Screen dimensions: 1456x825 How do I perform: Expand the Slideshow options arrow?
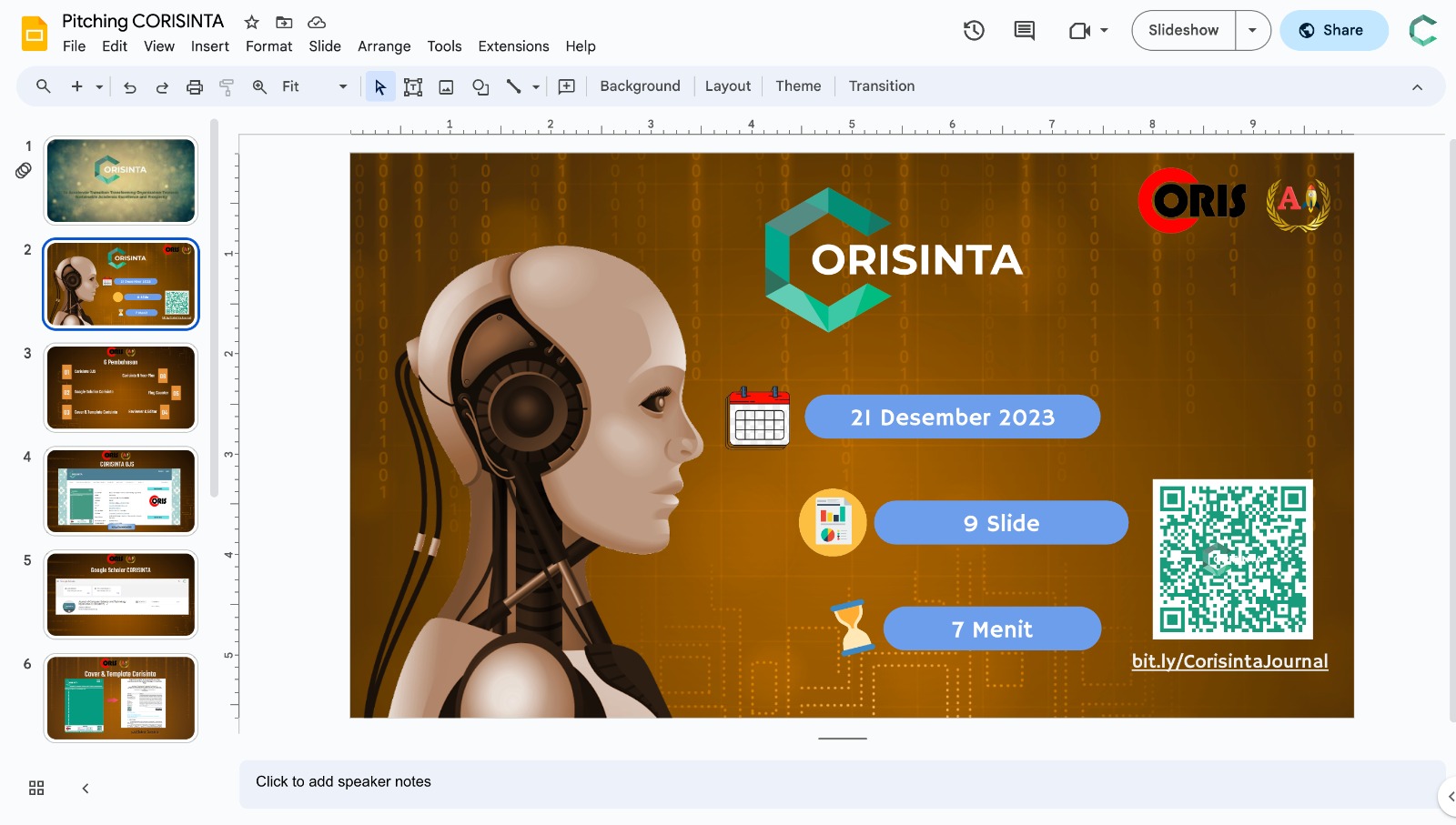[x=1252, y=30]
